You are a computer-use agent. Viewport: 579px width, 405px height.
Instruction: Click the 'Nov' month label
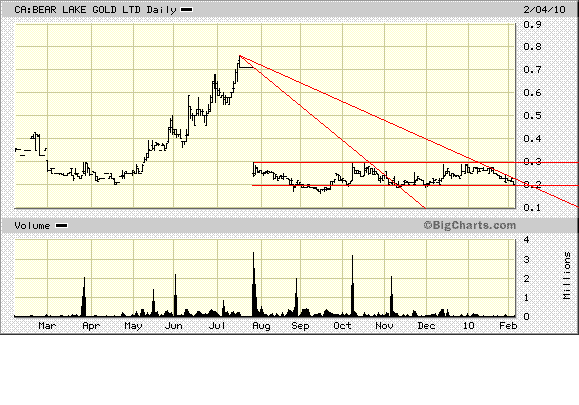click(x=384, y=326)
